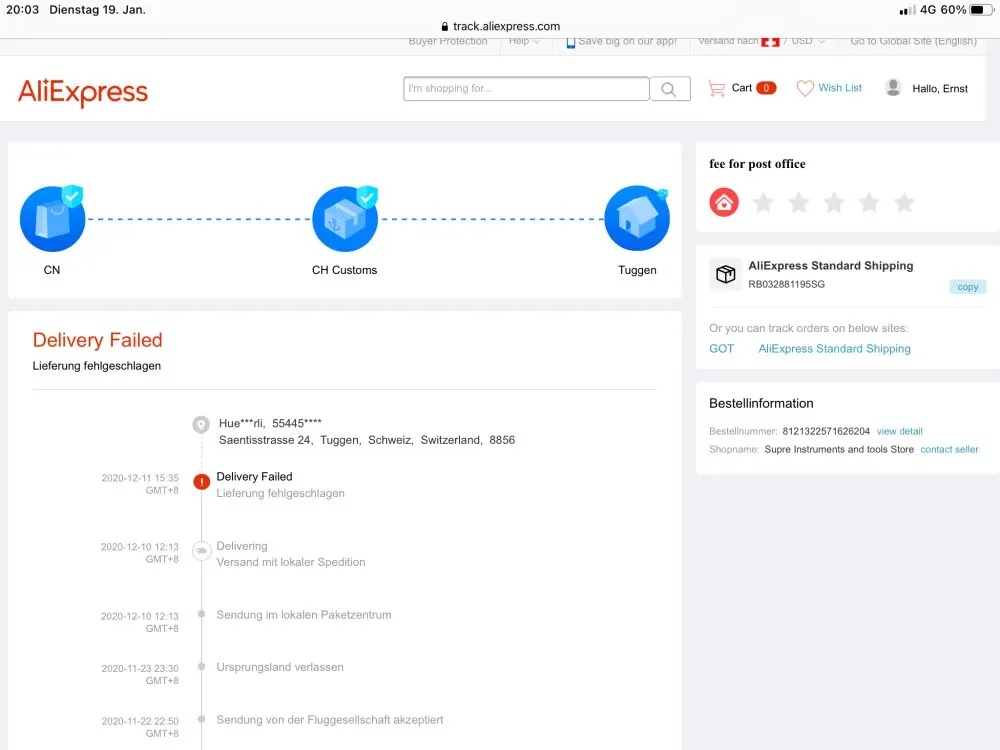The image size is (1000, 750).
Task: Click the "Sendung von der Fluggesellschaft akzeptiert" dot
Action: point(202,719)
